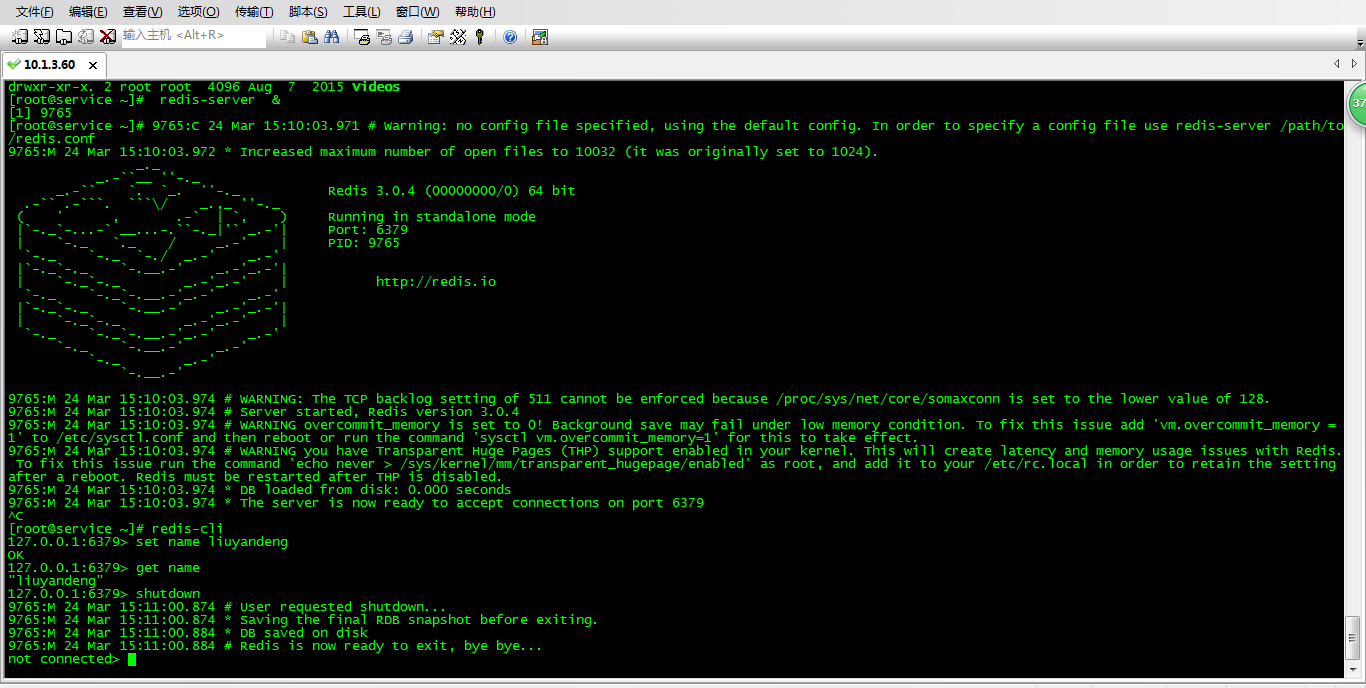The height and width of the screenshot is (688, 1366).
Task: Click the terminal scrollbar down arrow
Action: 1353,669
